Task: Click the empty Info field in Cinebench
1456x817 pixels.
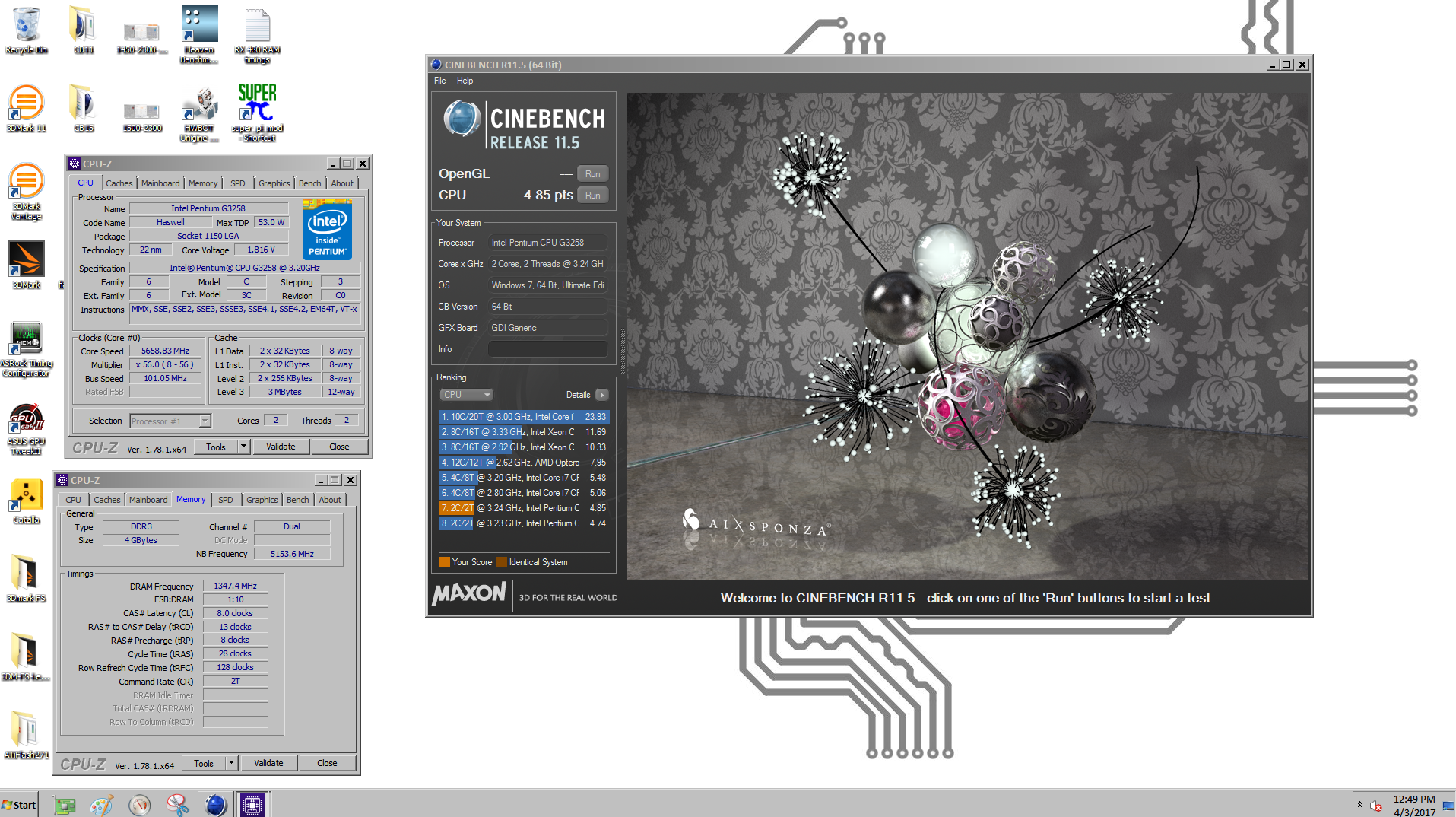Action: click(547, 349)
